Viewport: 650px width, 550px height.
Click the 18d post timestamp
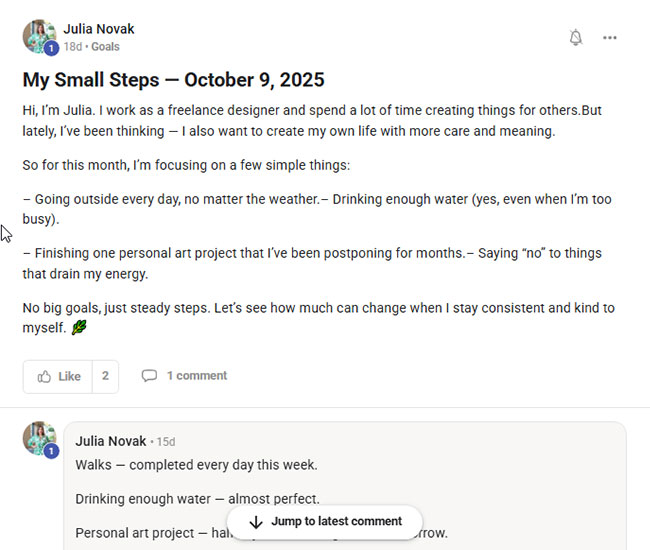[72, 47]
